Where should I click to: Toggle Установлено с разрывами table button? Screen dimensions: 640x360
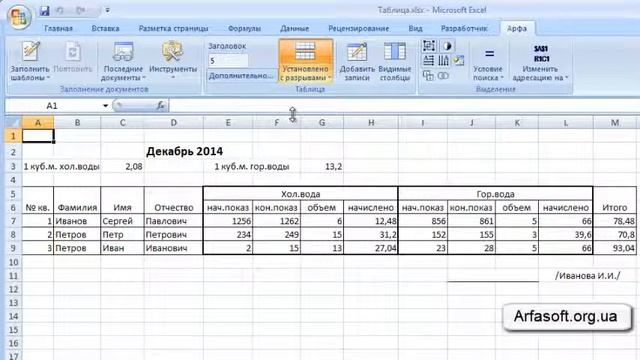pos(305,61)
